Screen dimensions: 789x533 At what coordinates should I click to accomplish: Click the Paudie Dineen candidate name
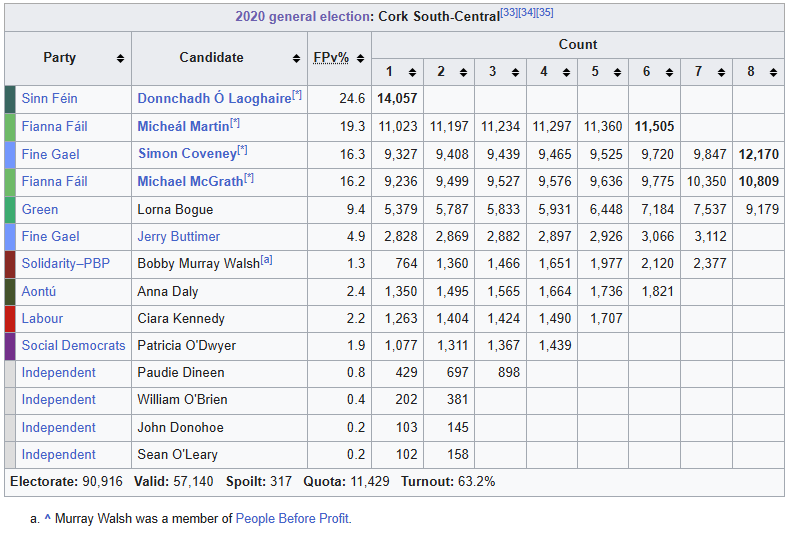pos(181,373)
